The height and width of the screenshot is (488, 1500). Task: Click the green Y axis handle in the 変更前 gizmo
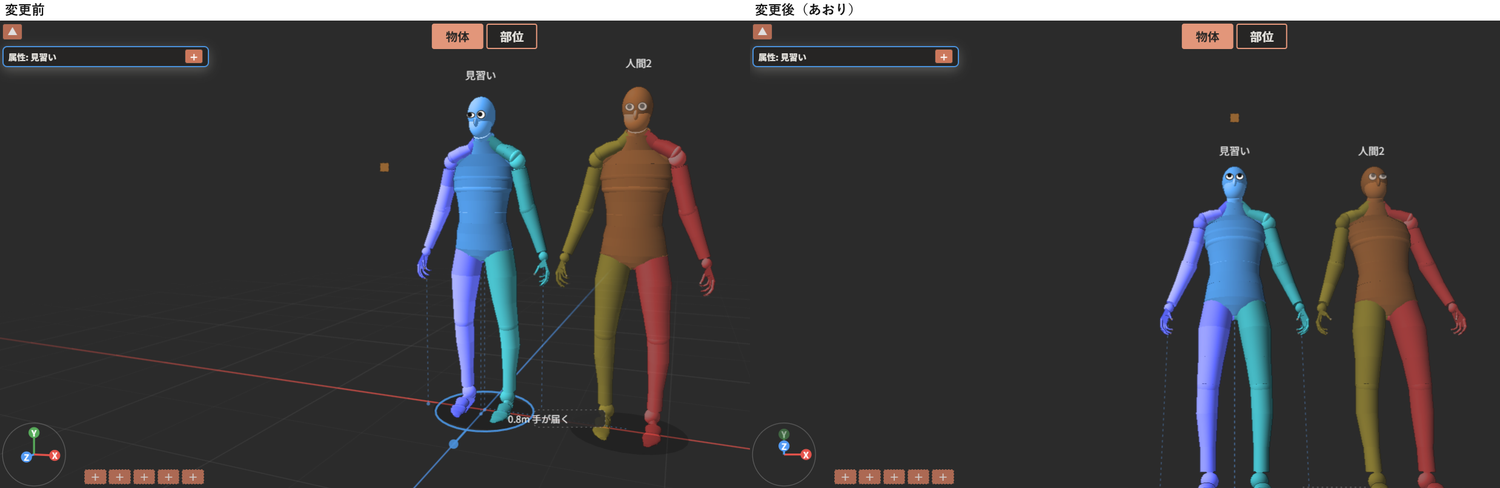(x=34, y=433)
